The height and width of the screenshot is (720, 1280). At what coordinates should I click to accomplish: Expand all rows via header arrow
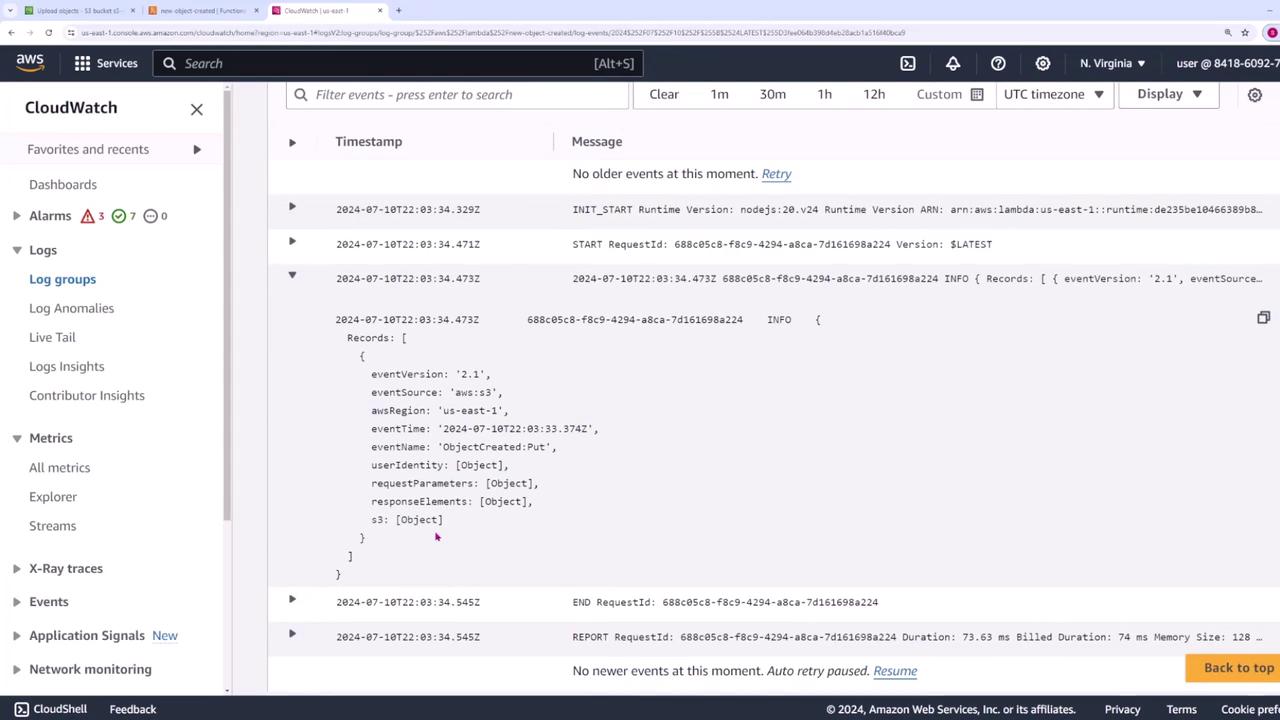click(292, 142)
